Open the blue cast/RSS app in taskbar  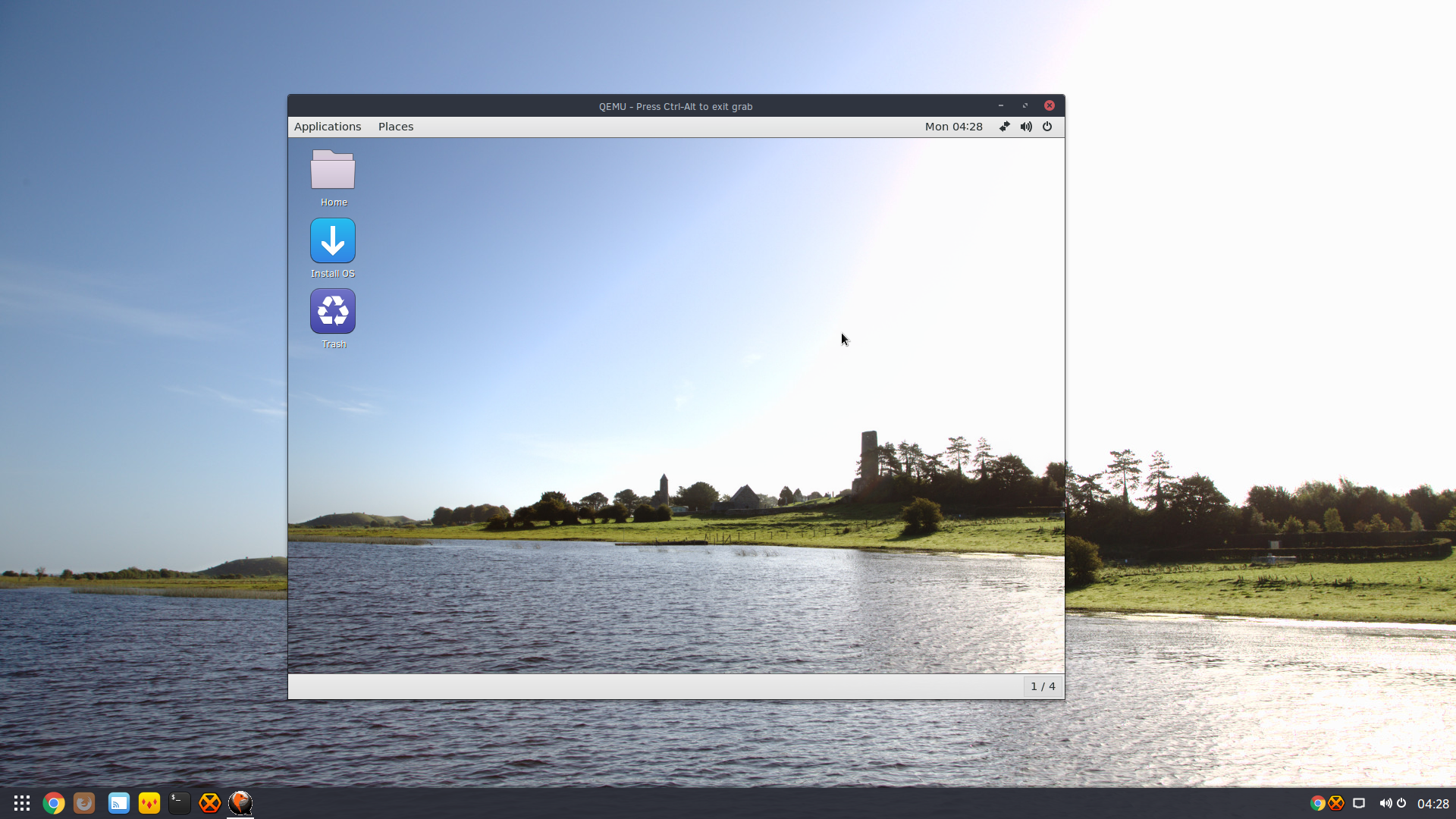pyautogui.click(x=119, y=803)
